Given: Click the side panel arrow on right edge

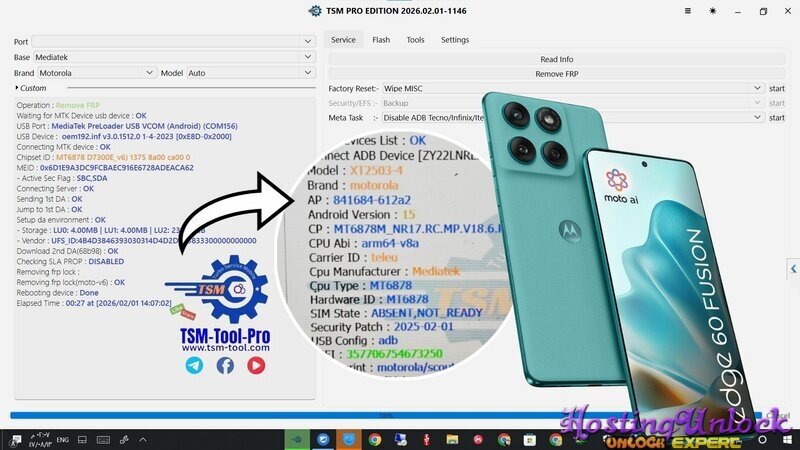Looking at the screenshot, I should 794,268.
